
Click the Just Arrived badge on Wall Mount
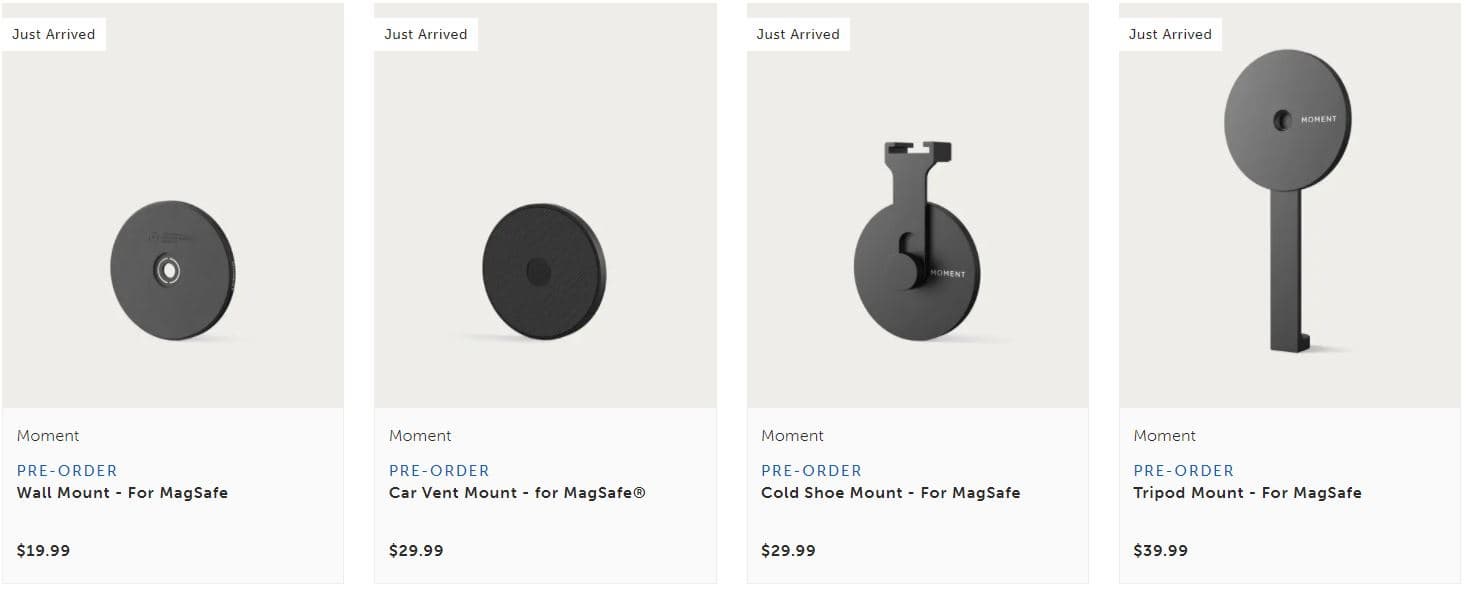[54, 34]
